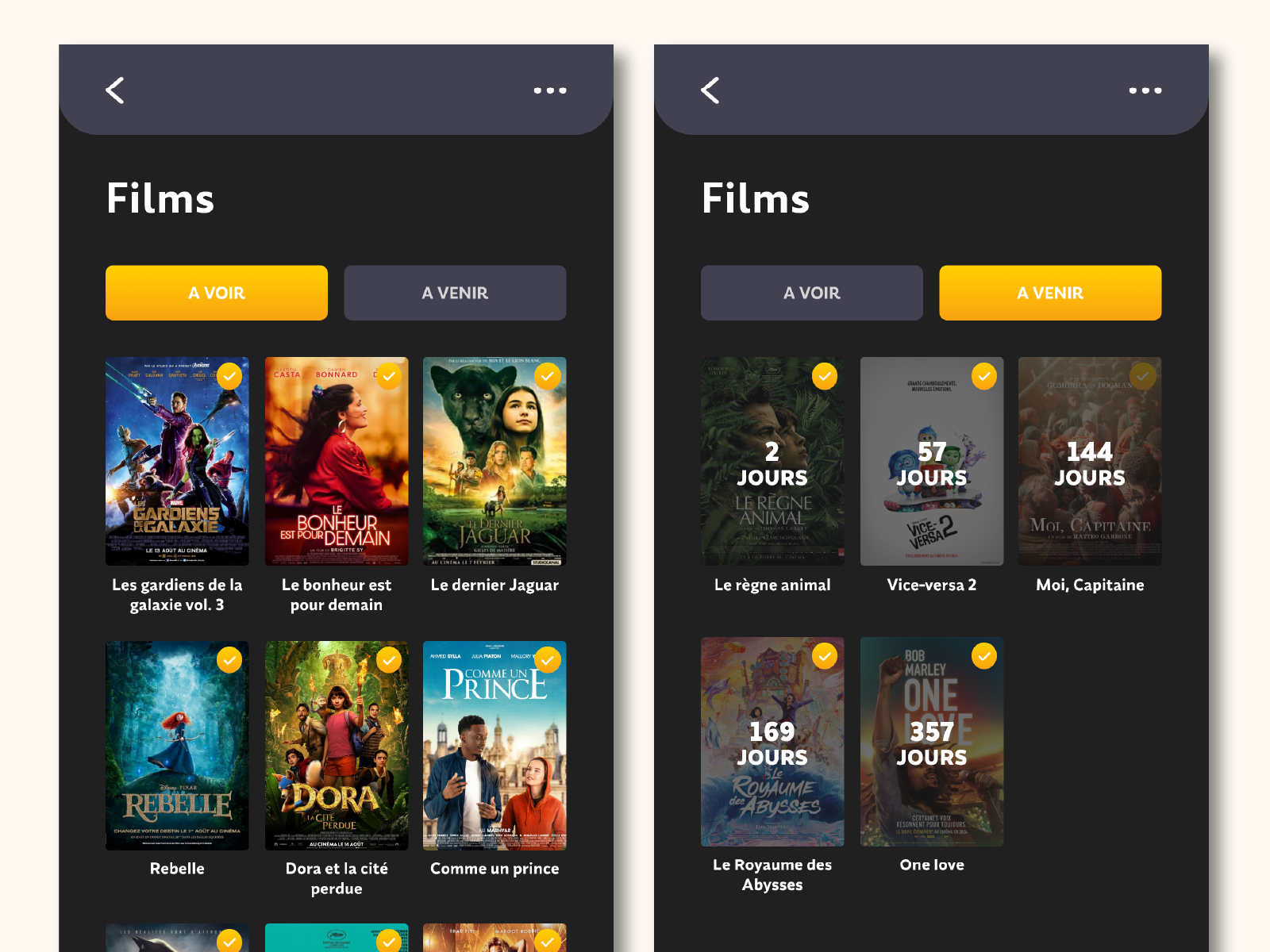The image size is (1270, 952).
Task: Switch to A VENIR on the left screen
Action: click(455, 293)
